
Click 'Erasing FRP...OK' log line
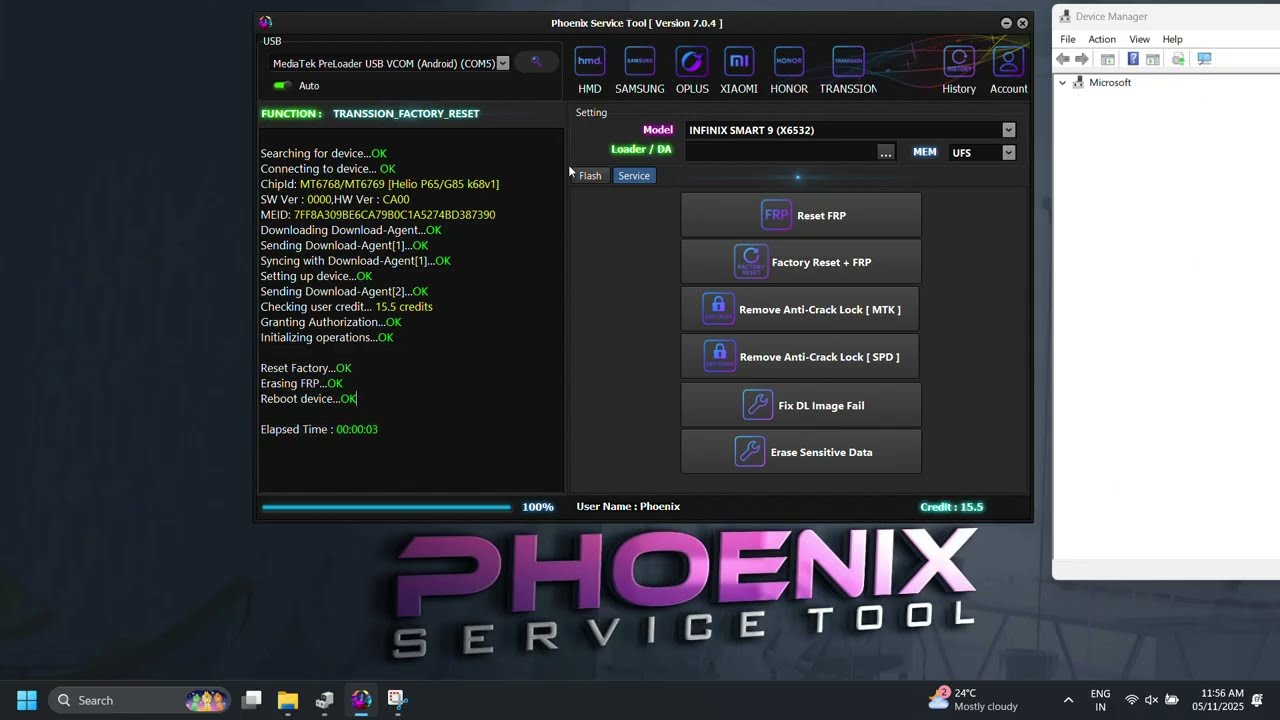pos(301,384)
